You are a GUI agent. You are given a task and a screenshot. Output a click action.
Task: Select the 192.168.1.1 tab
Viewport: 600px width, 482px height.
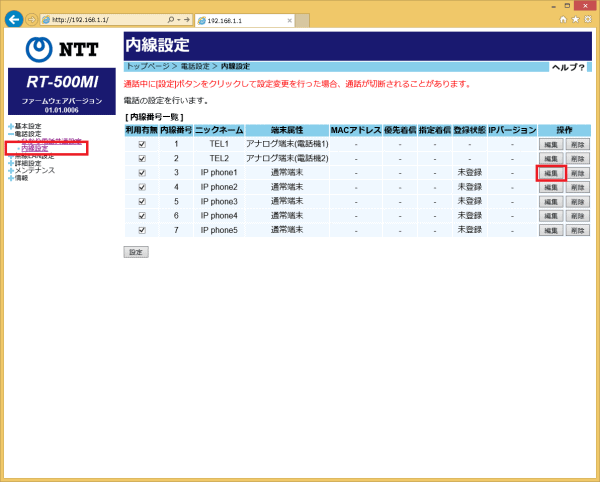click(x=245, y=21)
